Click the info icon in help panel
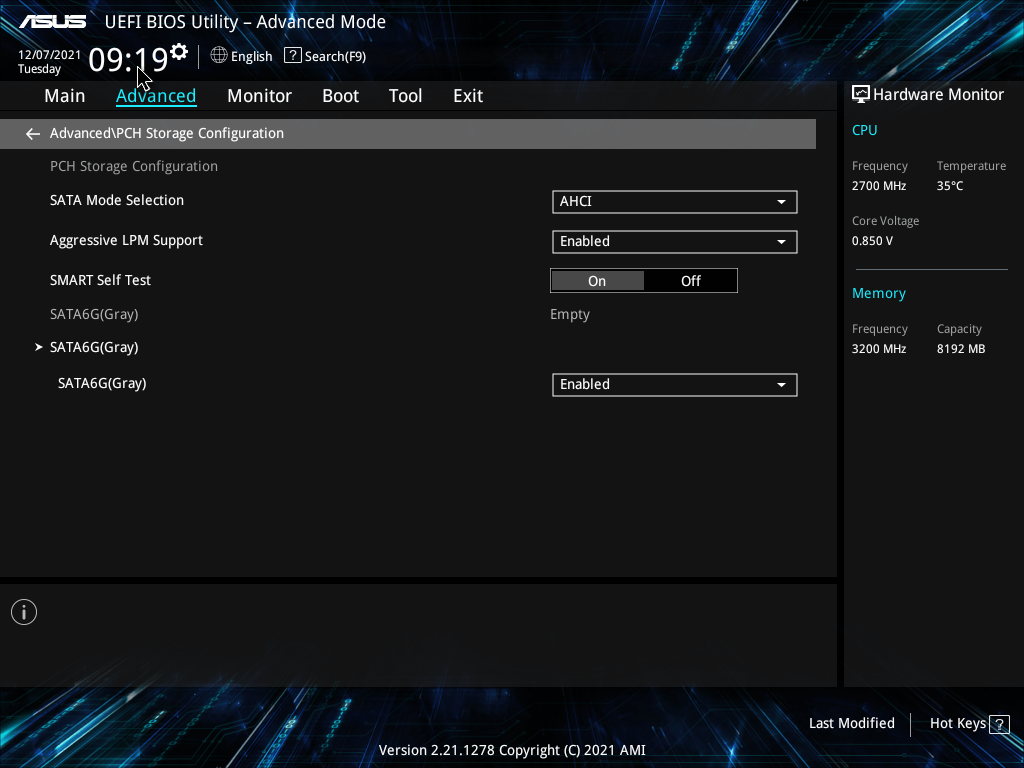 [x=24, y=612]
